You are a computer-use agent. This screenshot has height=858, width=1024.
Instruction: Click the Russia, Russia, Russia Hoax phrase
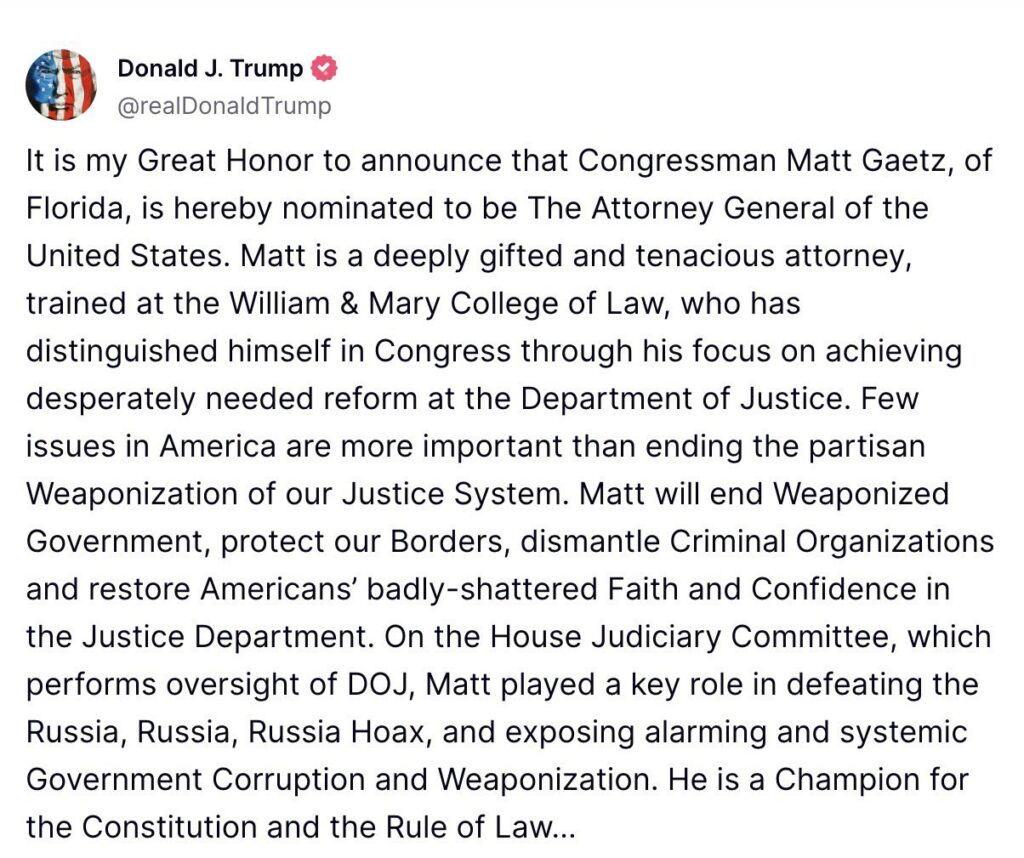point(226,732)
